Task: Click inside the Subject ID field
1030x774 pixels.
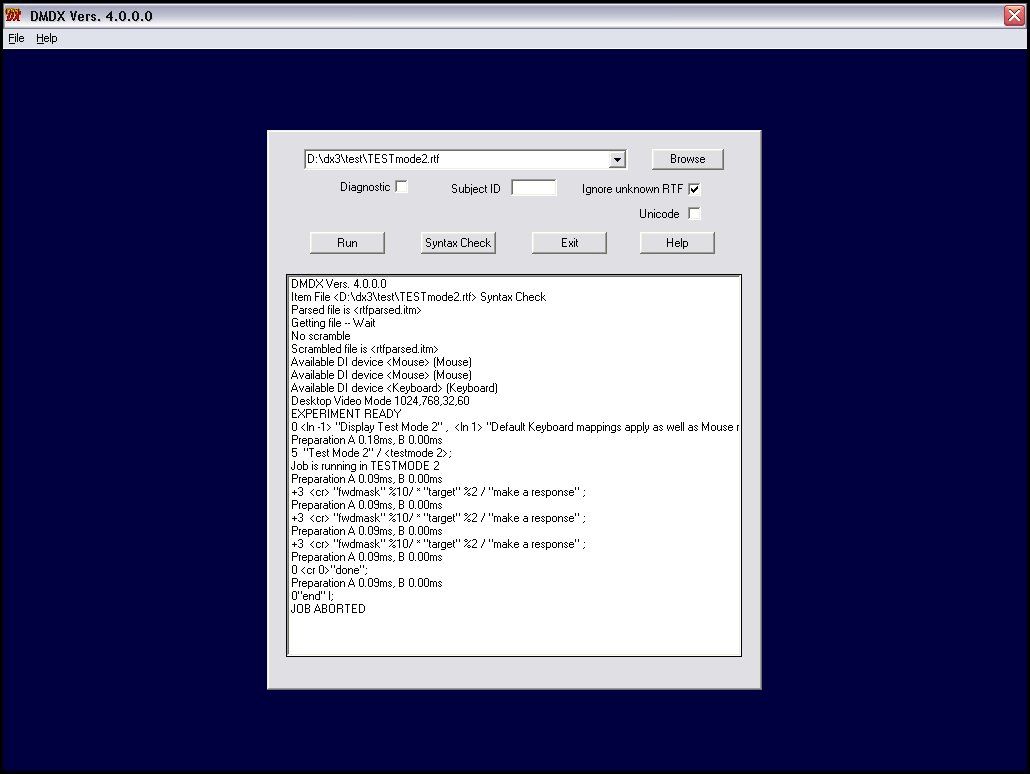Action: pos(533,187)
